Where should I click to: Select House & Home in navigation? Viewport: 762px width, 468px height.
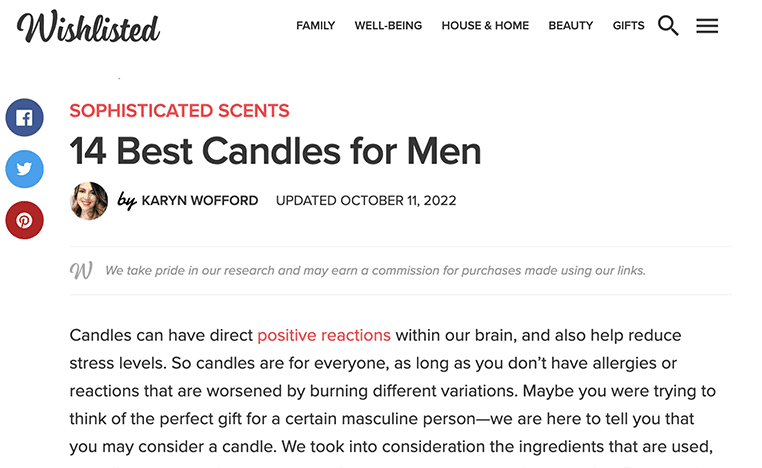coord(485,26)
